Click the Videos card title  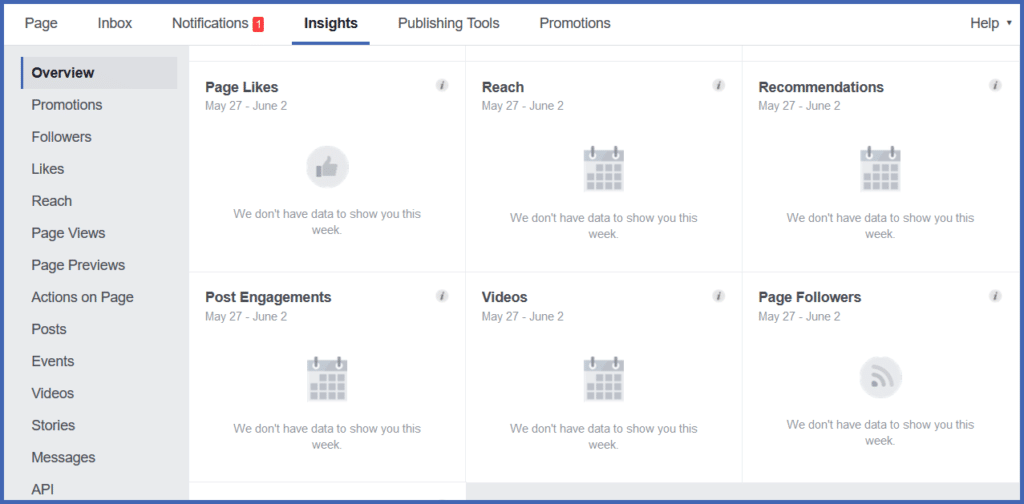pos(504,297)
